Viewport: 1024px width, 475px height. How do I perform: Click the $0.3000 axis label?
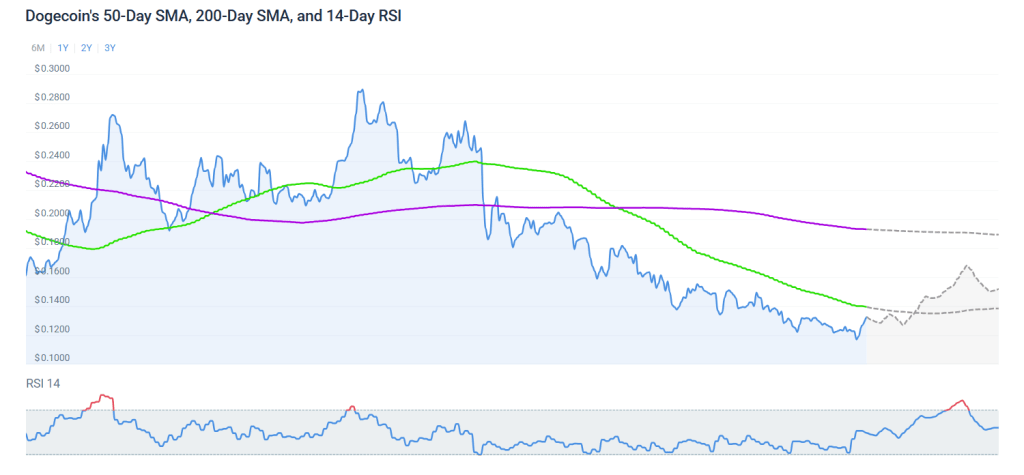coord(52,69)
